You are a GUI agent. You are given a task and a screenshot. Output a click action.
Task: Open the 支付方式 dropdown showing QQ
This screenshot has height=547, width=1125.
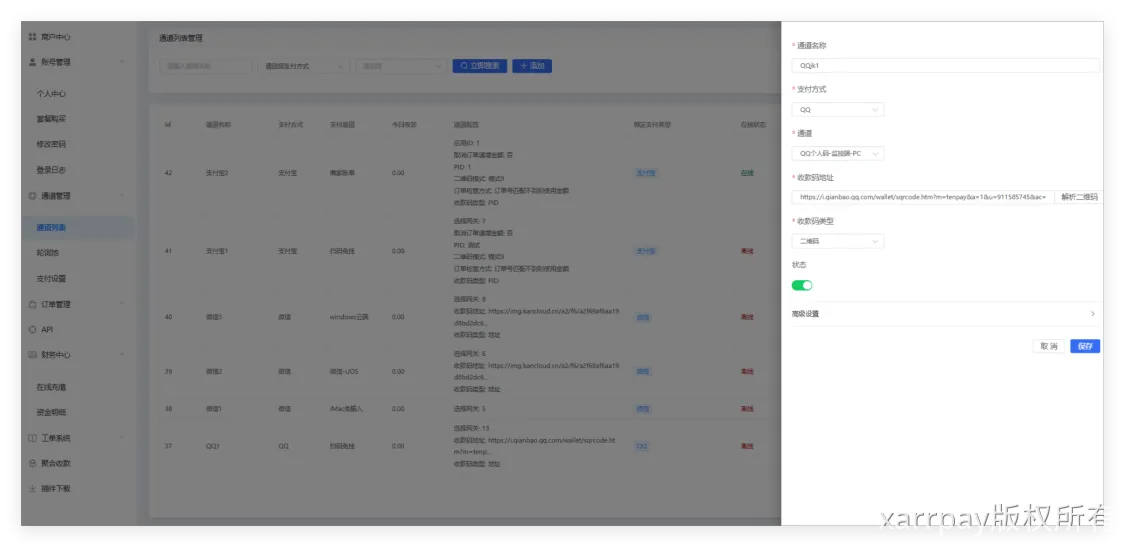click(838, 110)
